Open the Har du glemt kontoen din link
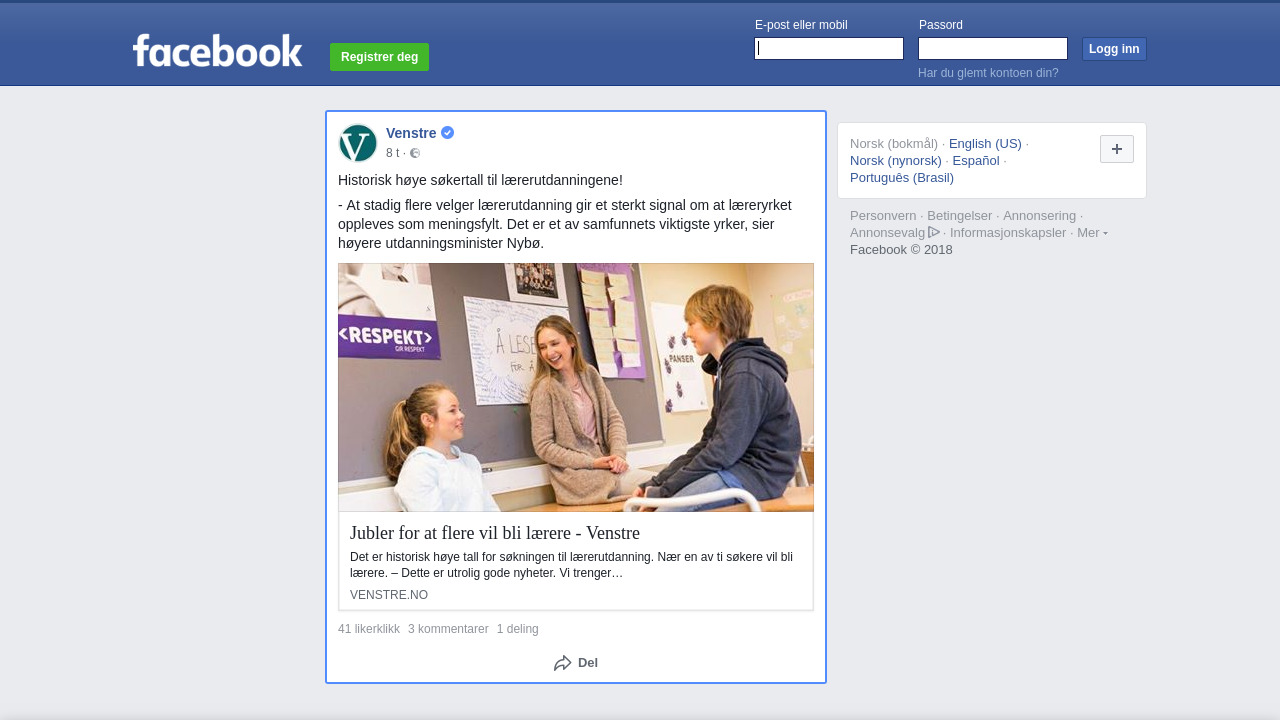This screenshot has height=720, width=1280. point(988,73)
